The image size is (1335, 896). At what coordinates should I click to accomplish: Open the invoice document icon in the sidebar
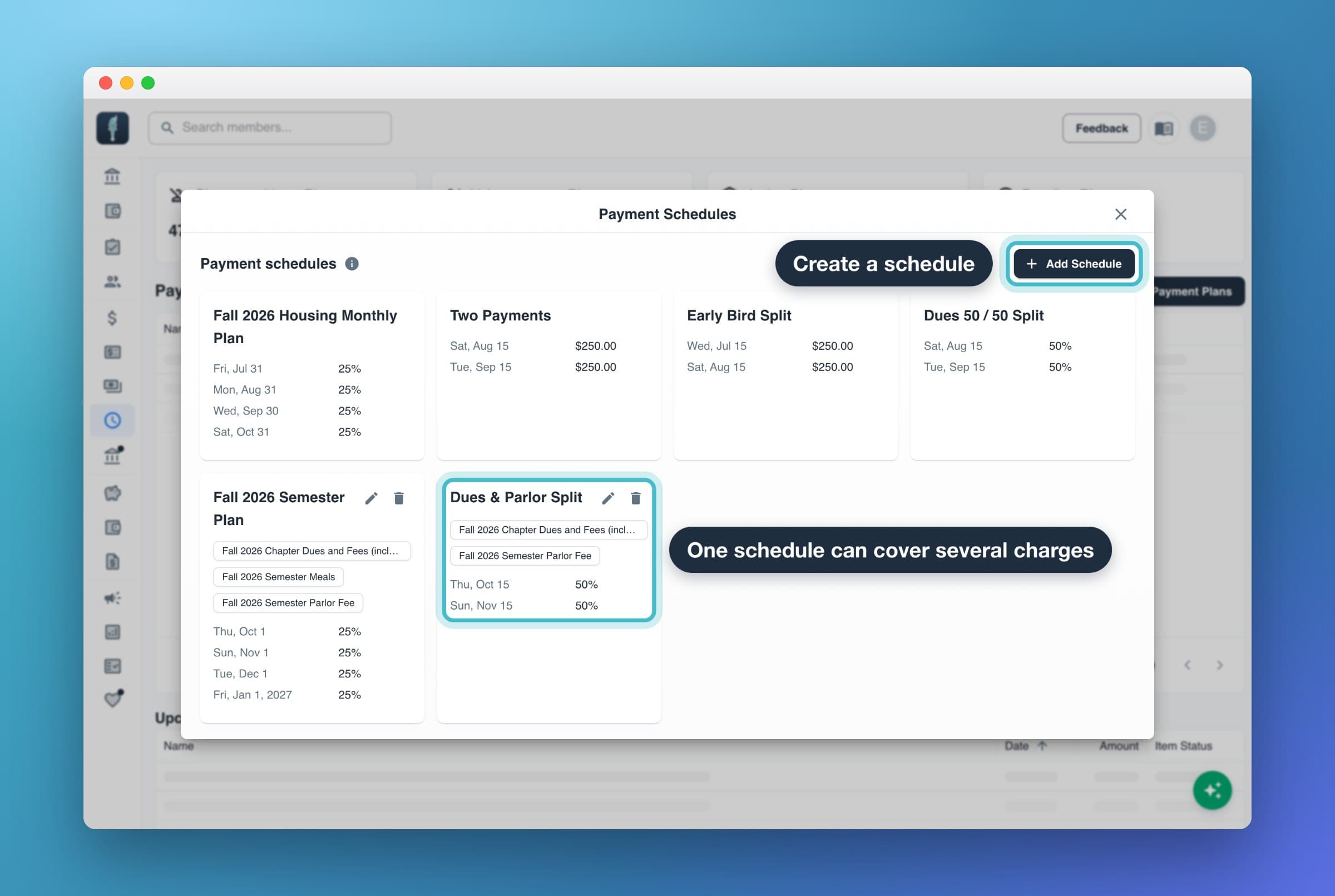112,562
